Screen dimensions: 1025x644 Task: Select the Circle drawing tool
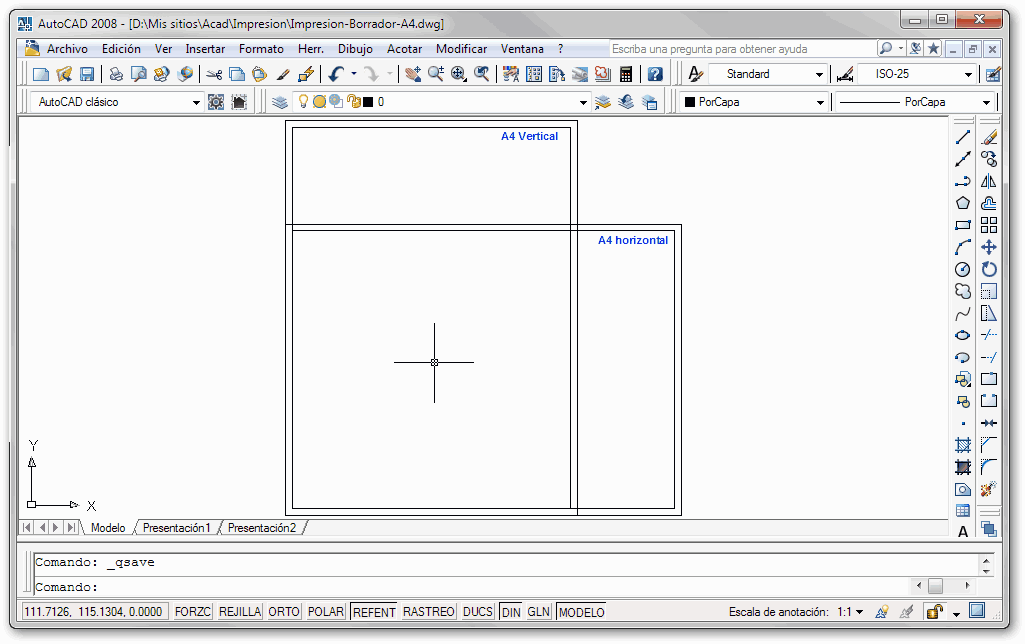pyautogui.click(x=963, y=269)
